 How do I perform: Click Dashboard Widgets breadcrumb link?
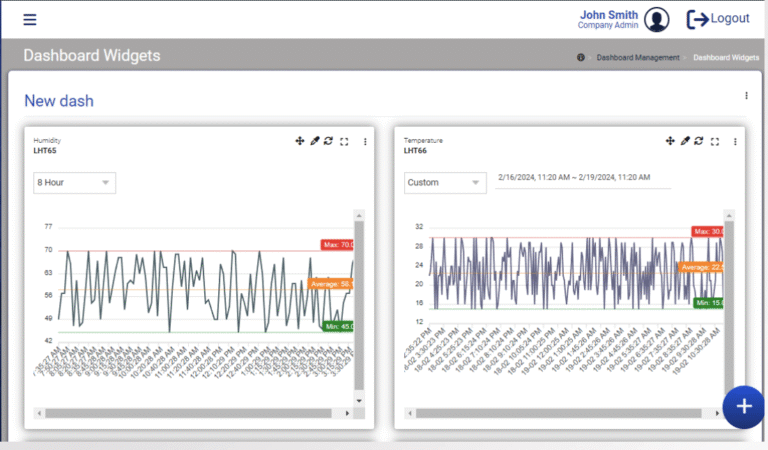(x=726, y=57)
